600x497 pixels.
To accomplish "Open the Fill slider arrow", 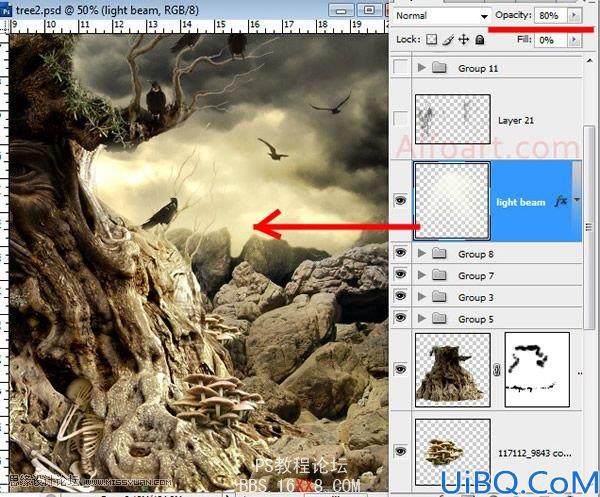I will [574, 39].
